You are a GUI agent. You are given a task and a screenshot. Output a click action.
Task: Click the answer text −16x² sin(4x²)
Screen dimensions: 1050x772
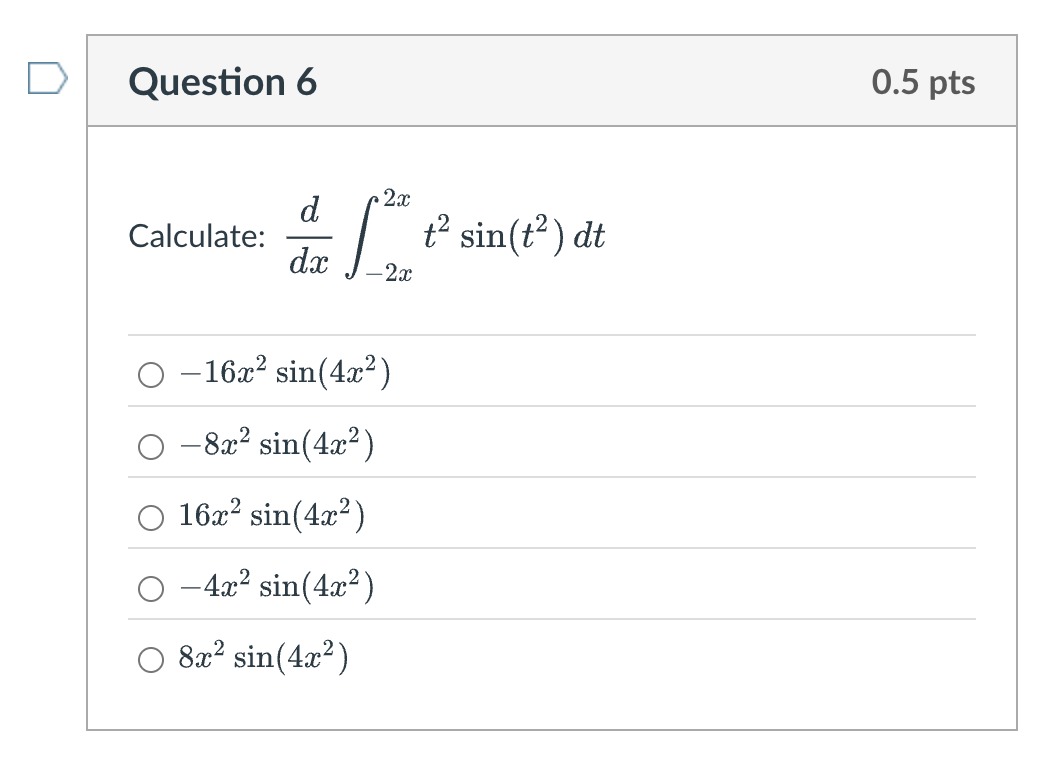tap(285, 372)
